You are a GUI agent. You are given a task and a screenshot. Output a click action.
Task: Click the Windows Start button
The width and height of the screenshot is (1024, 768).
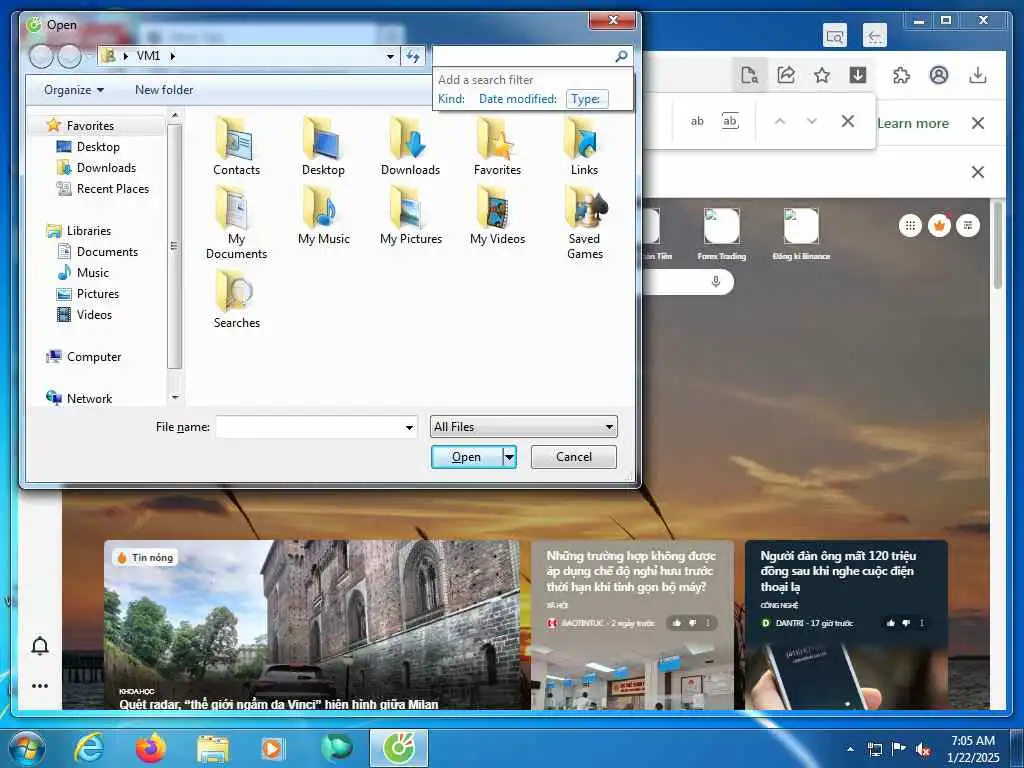26,748
